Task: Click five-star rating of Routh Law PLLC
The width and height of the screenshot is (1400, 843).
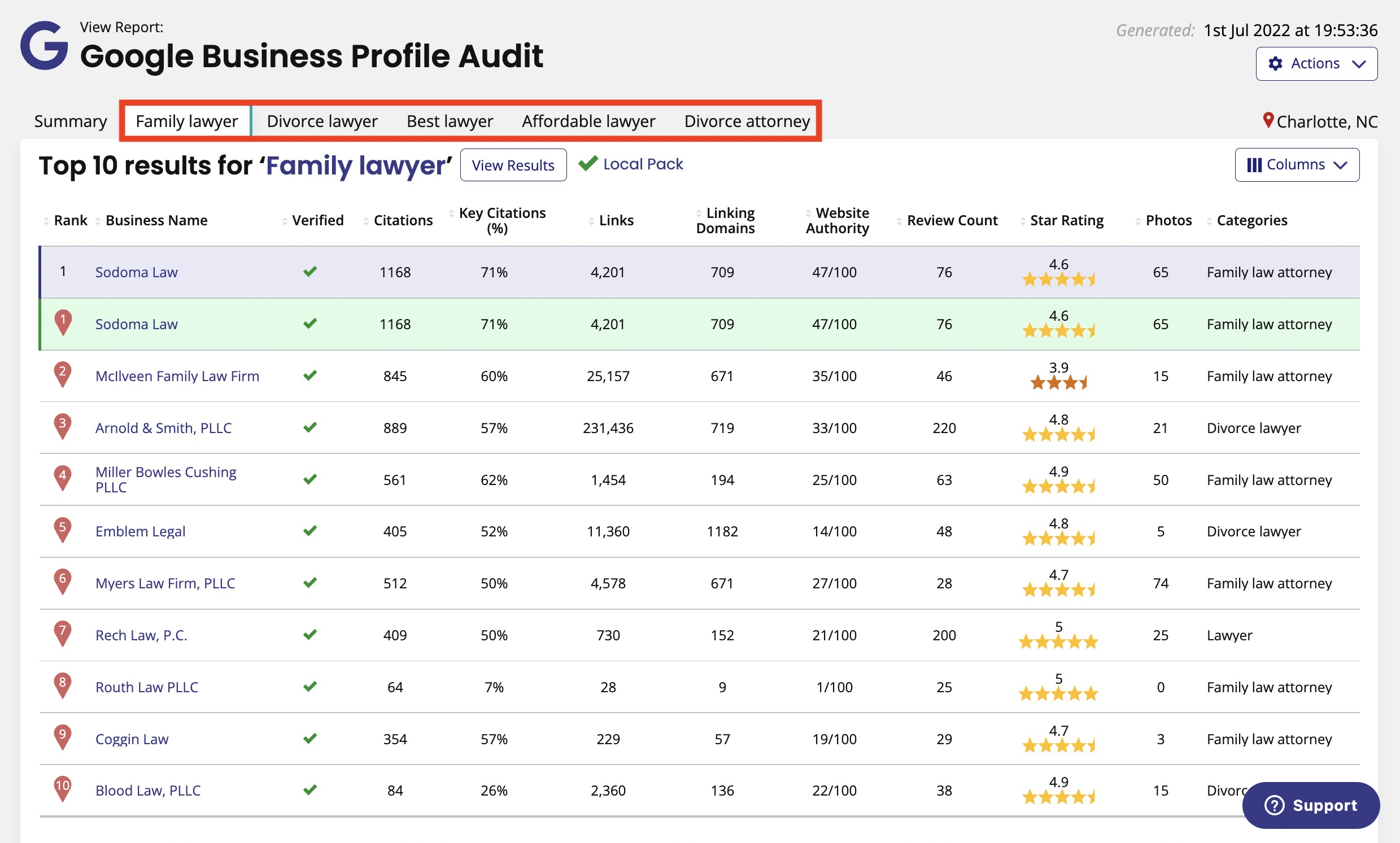Action: click(x=1058, y=693)
